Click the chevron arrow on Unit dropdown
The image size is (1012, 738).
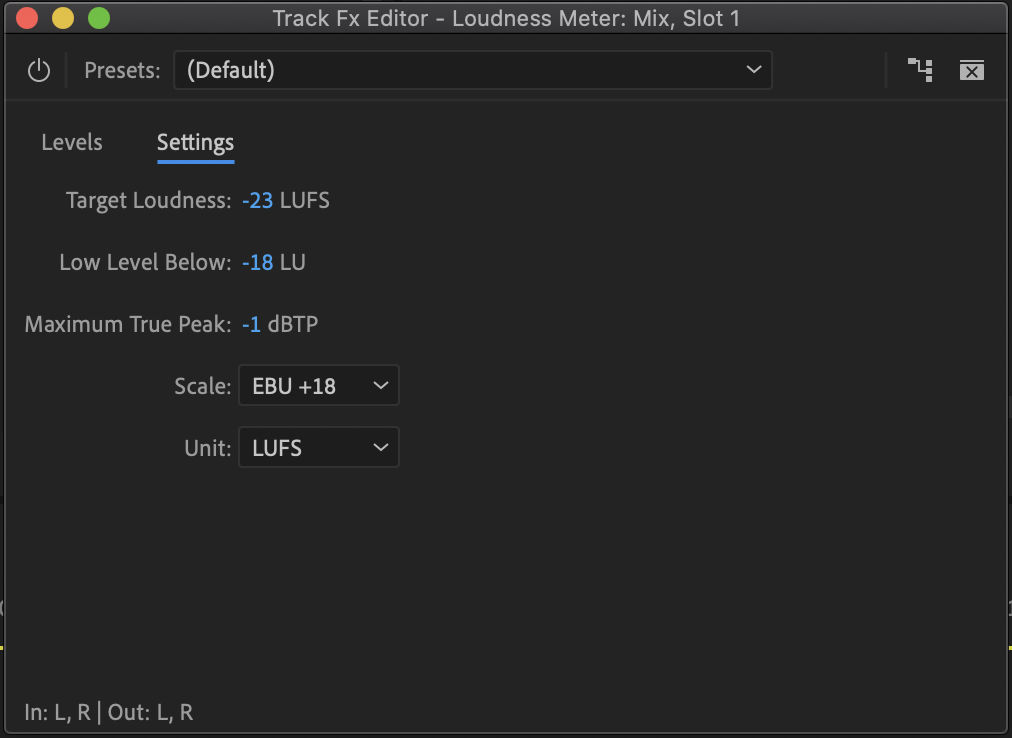380,448
